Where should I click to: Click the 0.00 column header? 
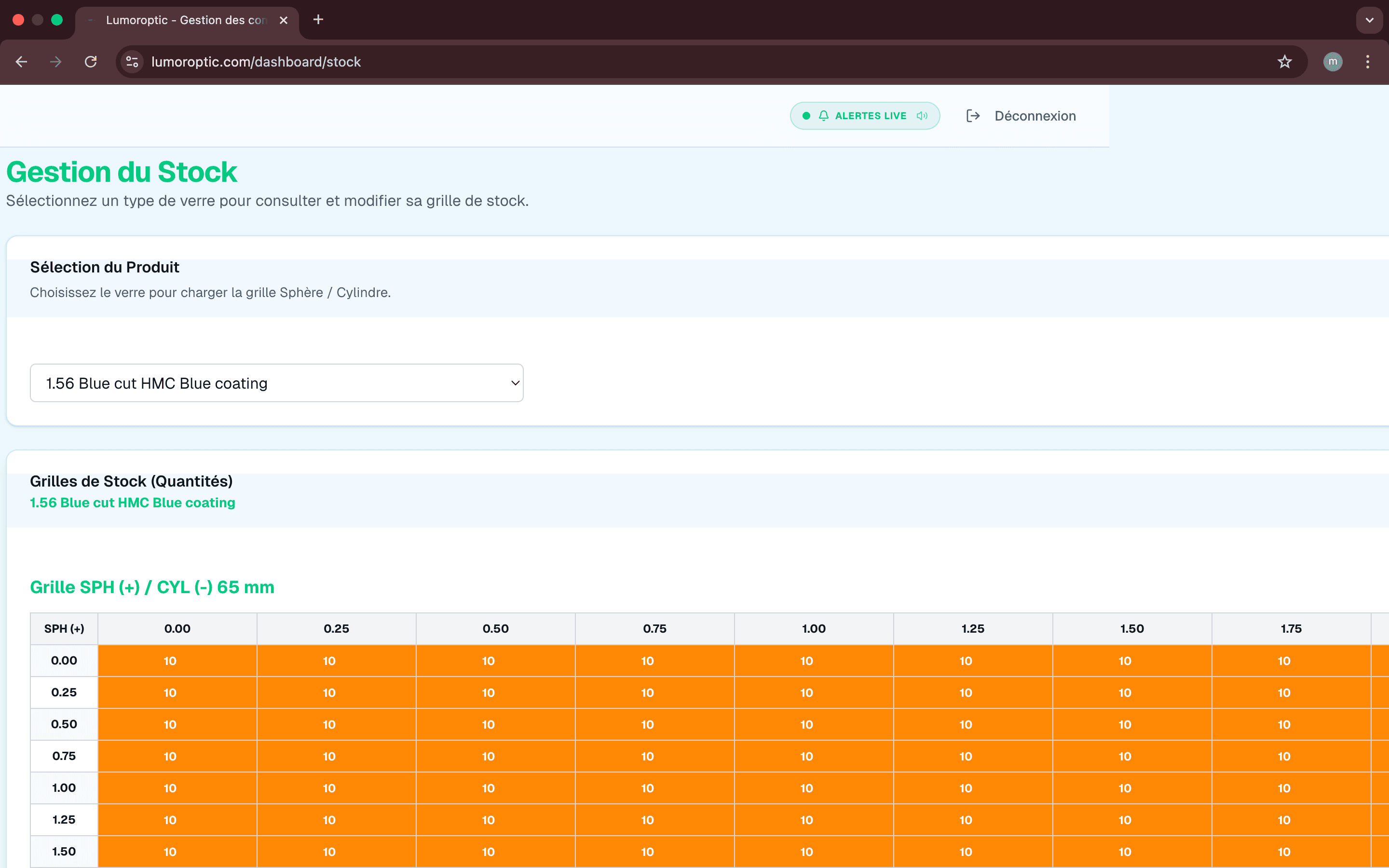(177, 629)
